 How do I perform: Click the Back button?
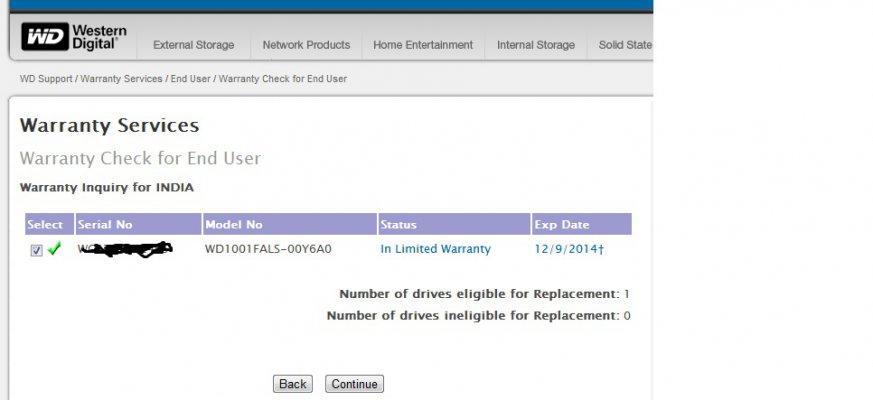[293, 384]
